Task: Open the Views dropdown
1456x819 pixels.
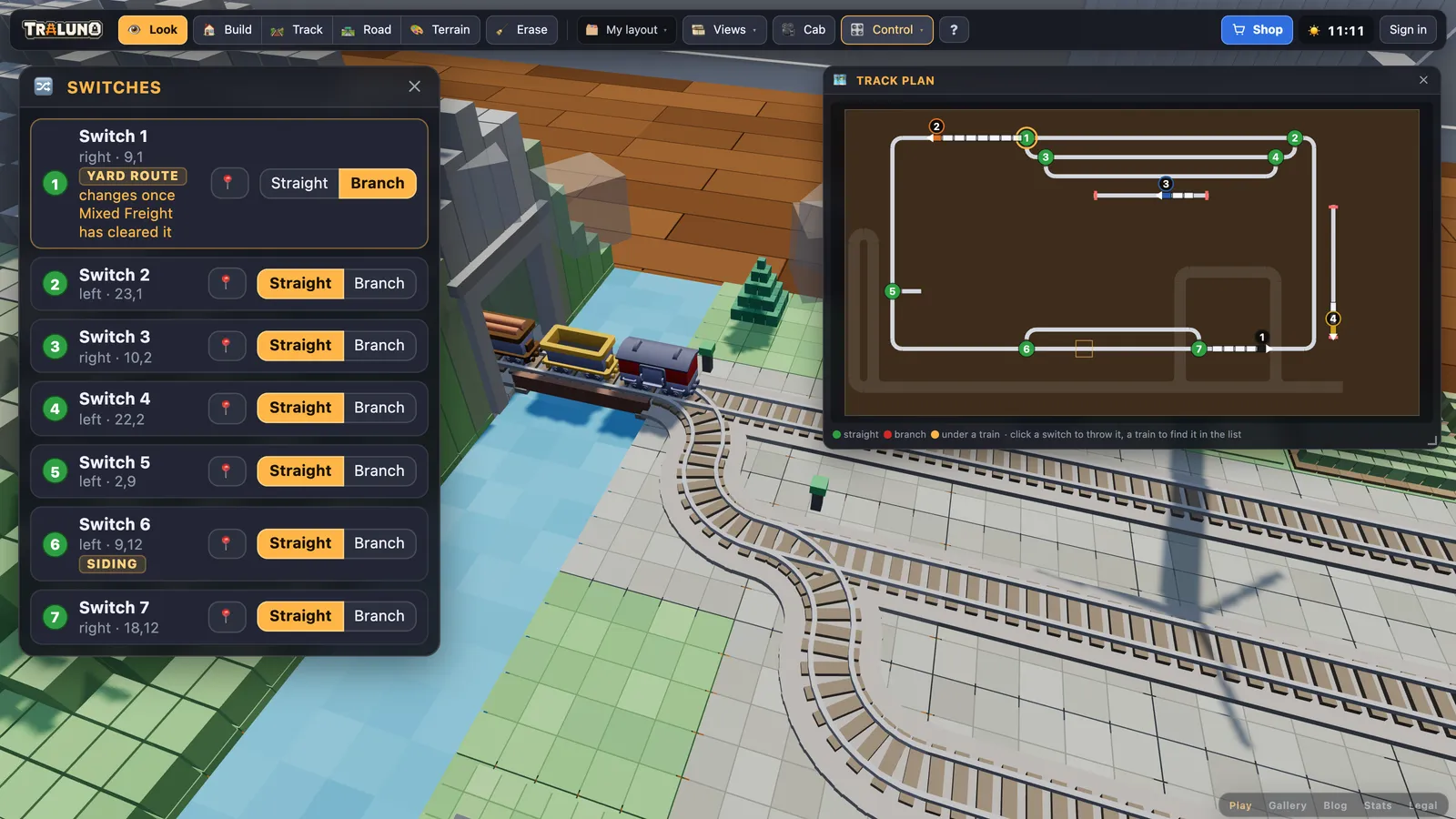Action: pos(724,30)
